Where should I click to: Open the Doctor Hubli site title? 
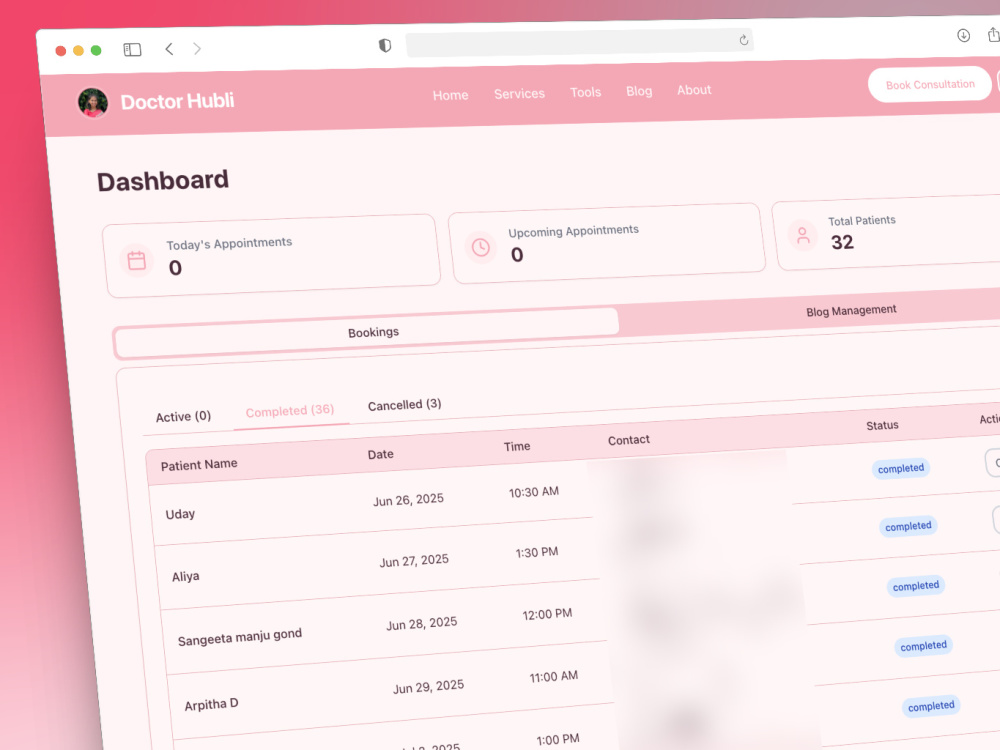(x=177, y=101)
